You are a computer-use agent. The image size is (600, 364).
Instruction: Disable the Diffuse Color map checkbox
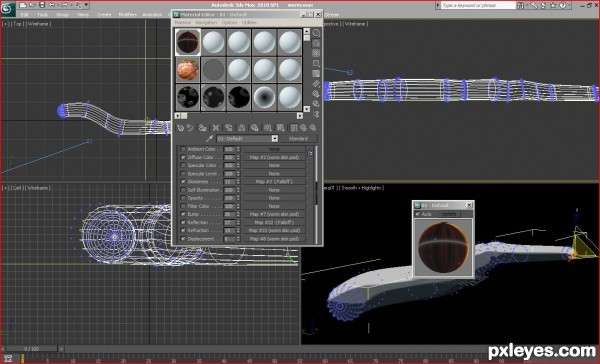pos(183,157)
